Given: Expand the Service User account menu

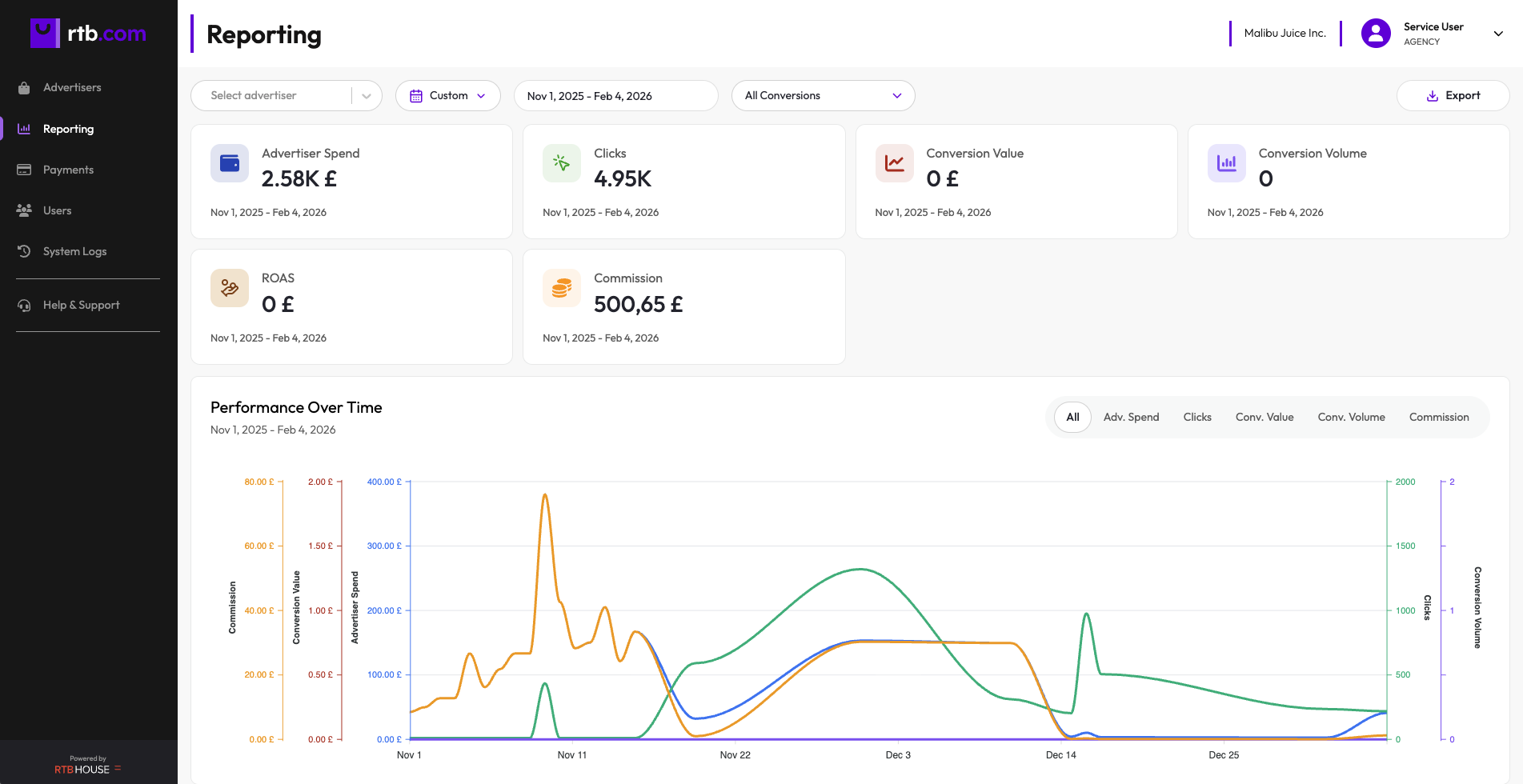Looking at the screenshot, I should pos(1498,34).
